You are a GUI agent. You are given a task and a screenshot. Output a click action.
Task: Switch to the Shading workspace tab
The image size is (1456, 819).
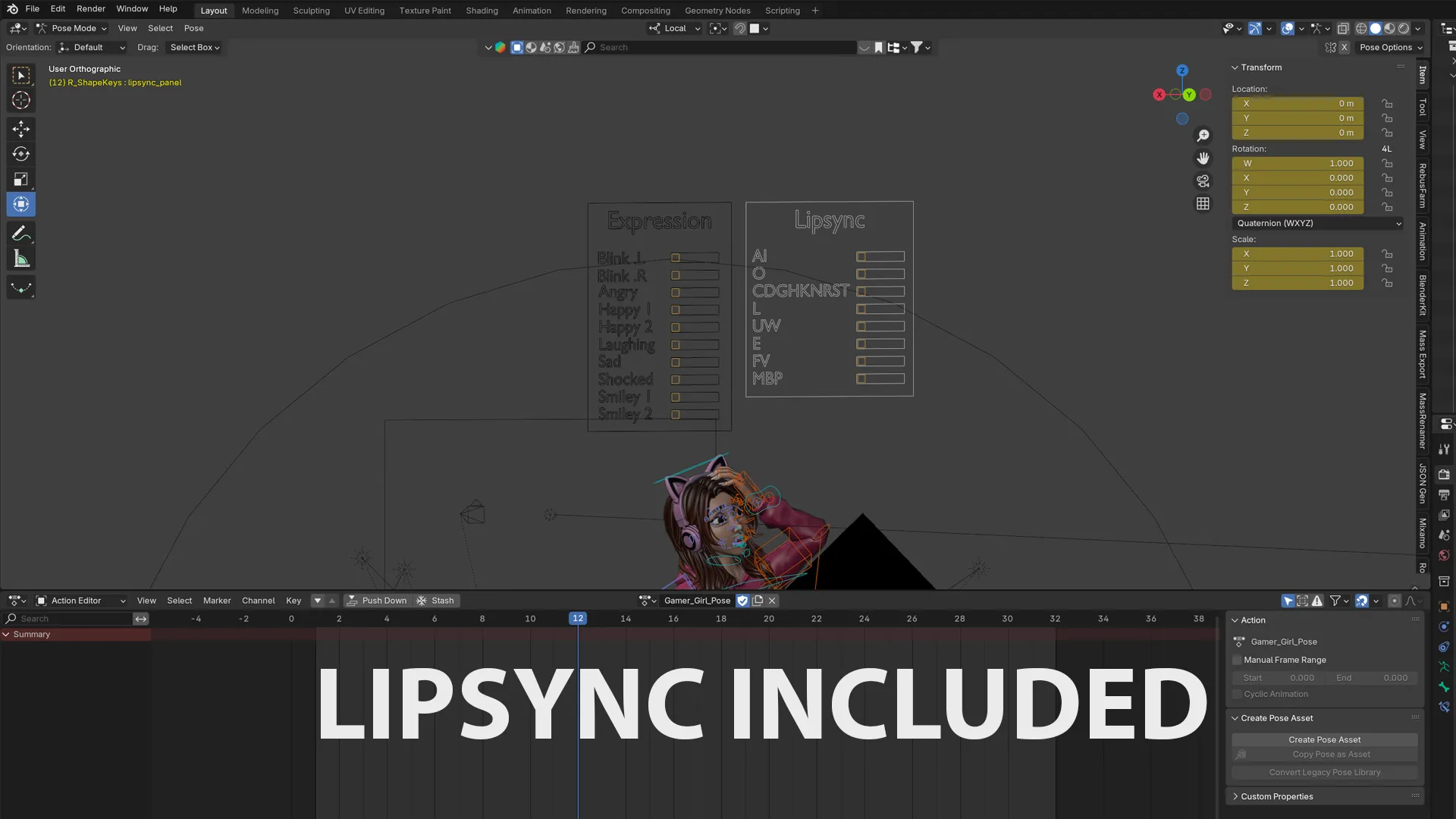tap(482, 10)
